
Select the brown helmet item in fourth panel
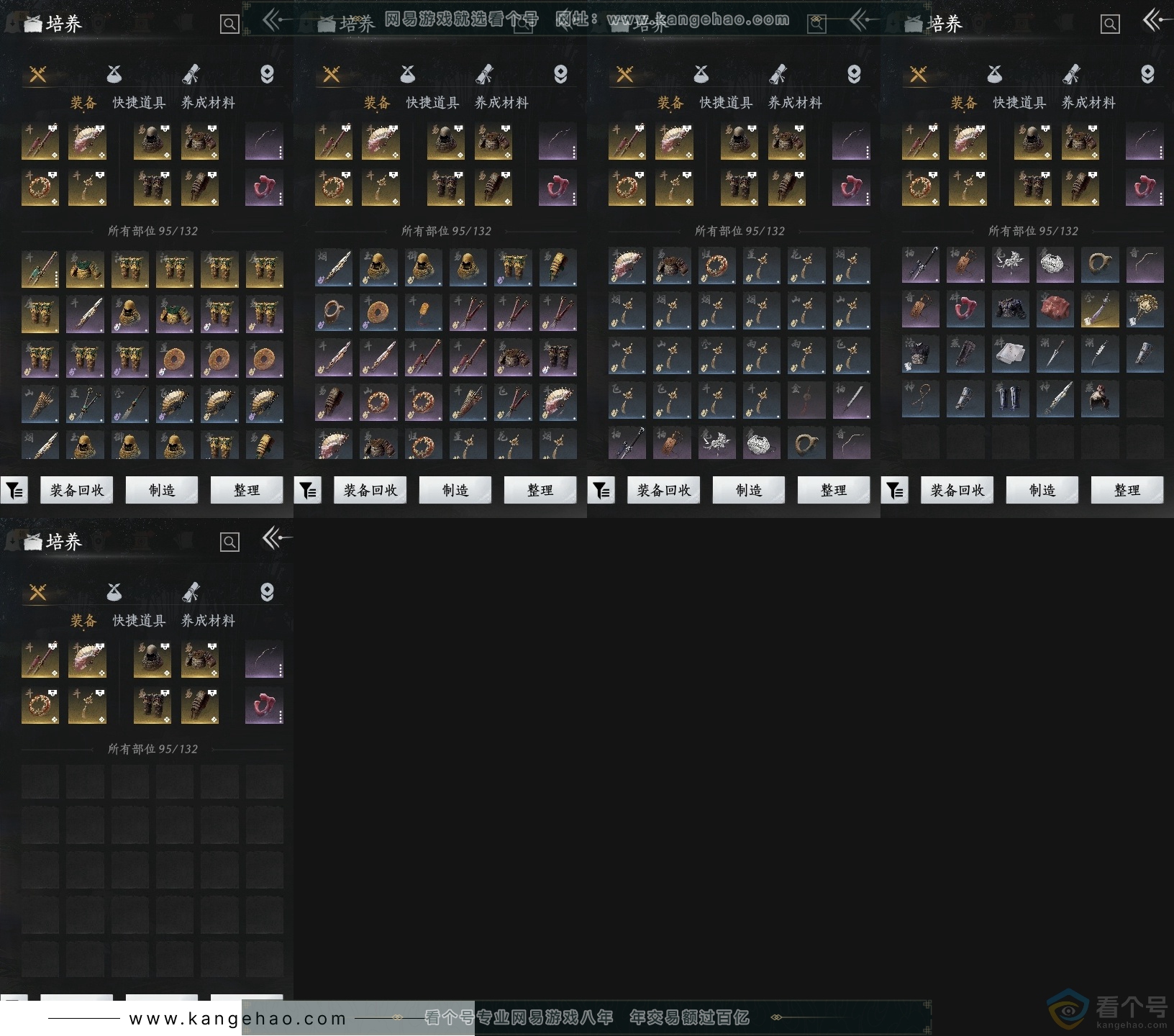[1100, 399]
